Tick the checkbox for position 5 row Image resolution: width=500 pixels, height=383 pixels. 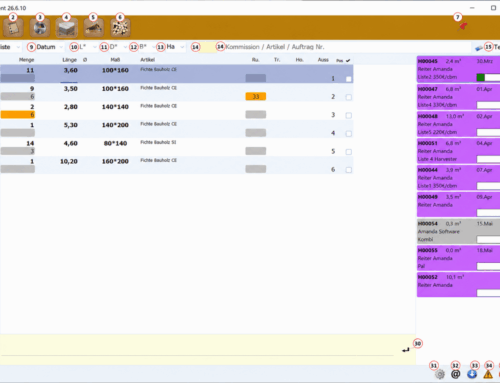[x=348, y=152]
